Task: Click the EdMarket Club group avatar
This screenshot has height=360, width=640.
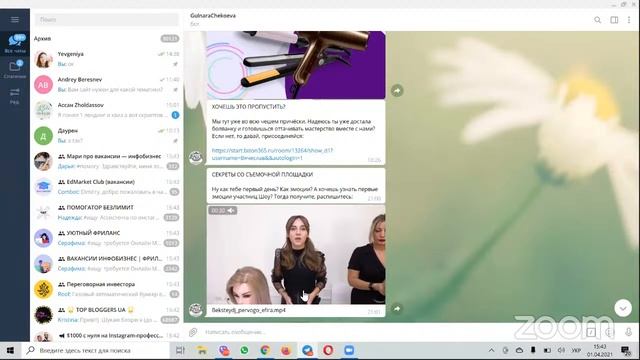Action: tap(43, 187)
